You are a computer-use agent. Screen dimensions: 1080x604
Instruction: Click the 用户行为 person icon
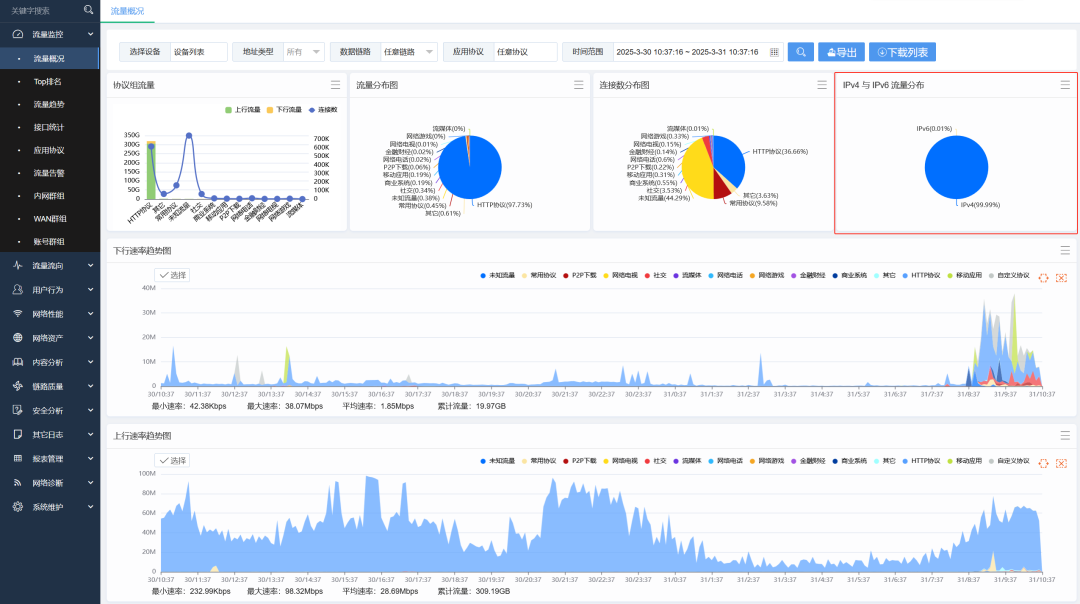point(18,289)
